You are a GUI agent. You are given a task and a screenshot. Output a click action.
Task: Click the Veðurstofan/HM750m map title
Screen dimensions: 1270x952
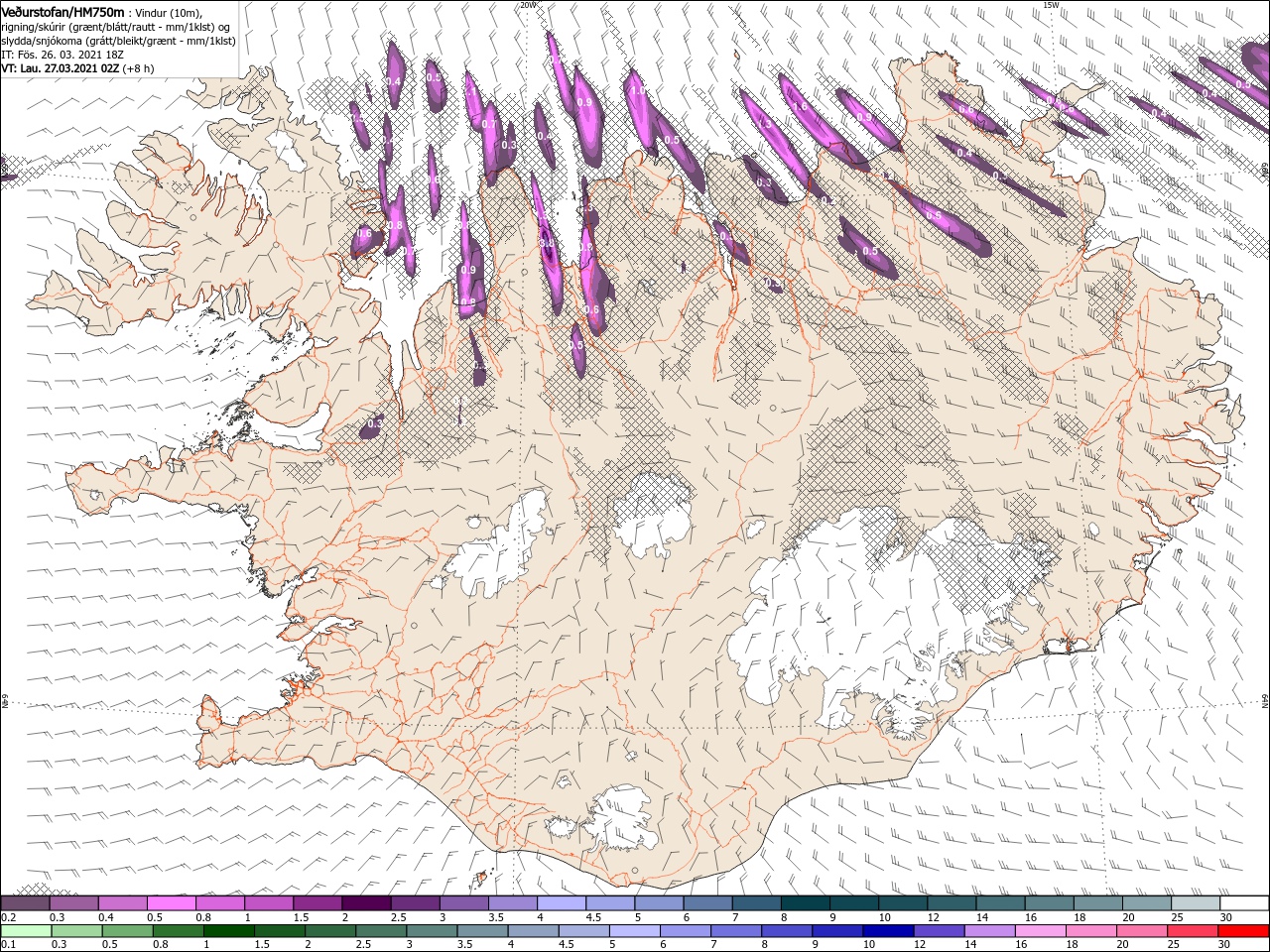tap(63, 12)
